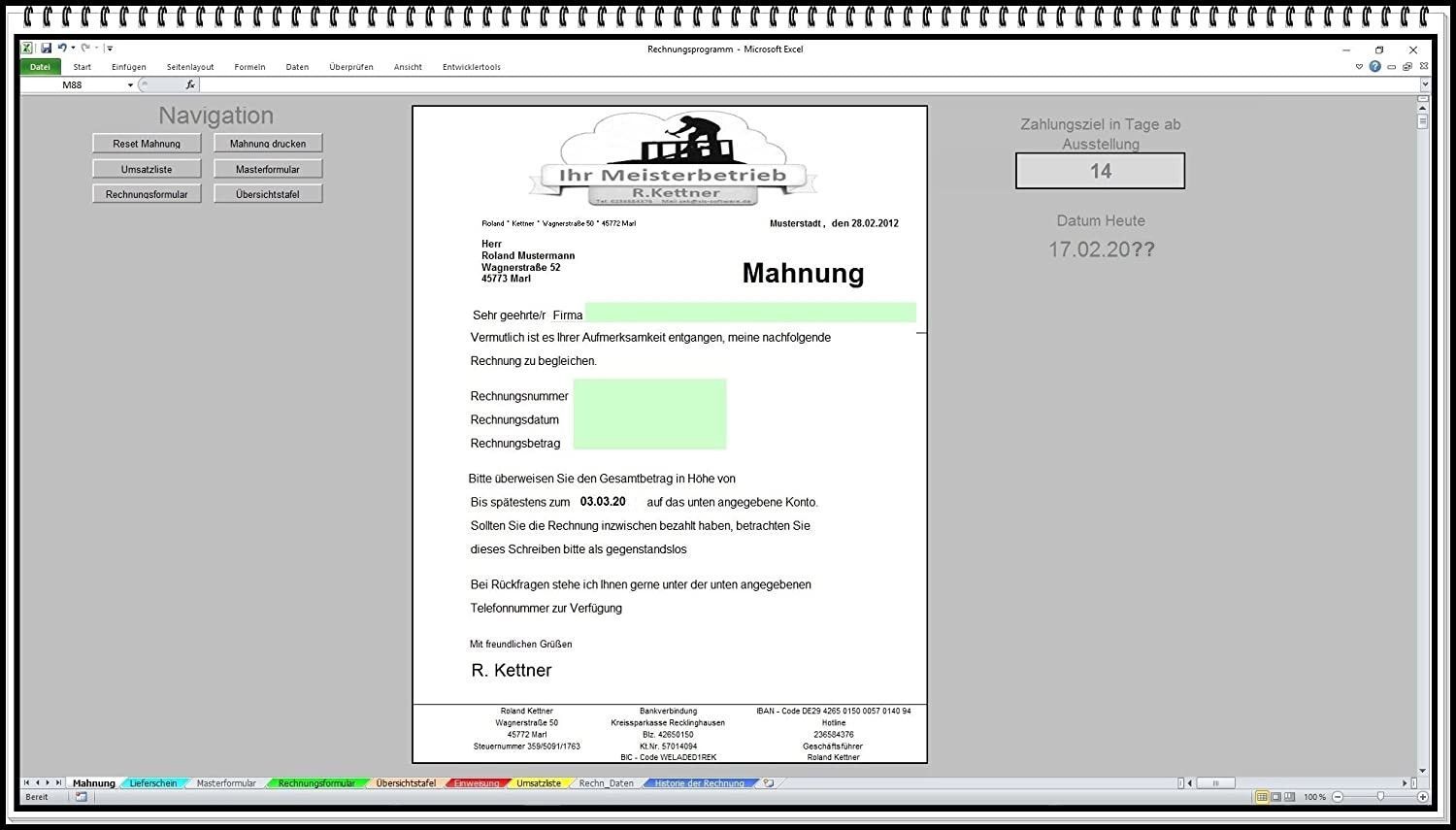The width and height of the screenshot is (1456, 830).
Task: Open the Name Box dropdown
Action: coord(130,85)
